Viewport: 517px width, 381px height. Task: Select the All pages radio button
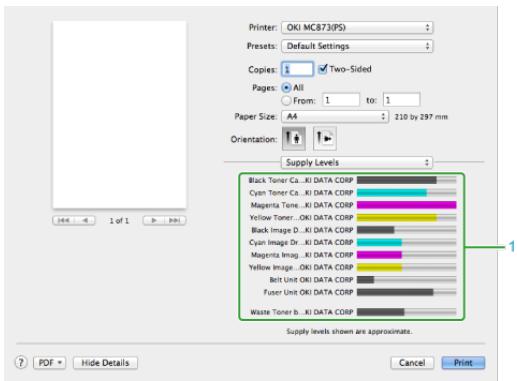(286, 88)
